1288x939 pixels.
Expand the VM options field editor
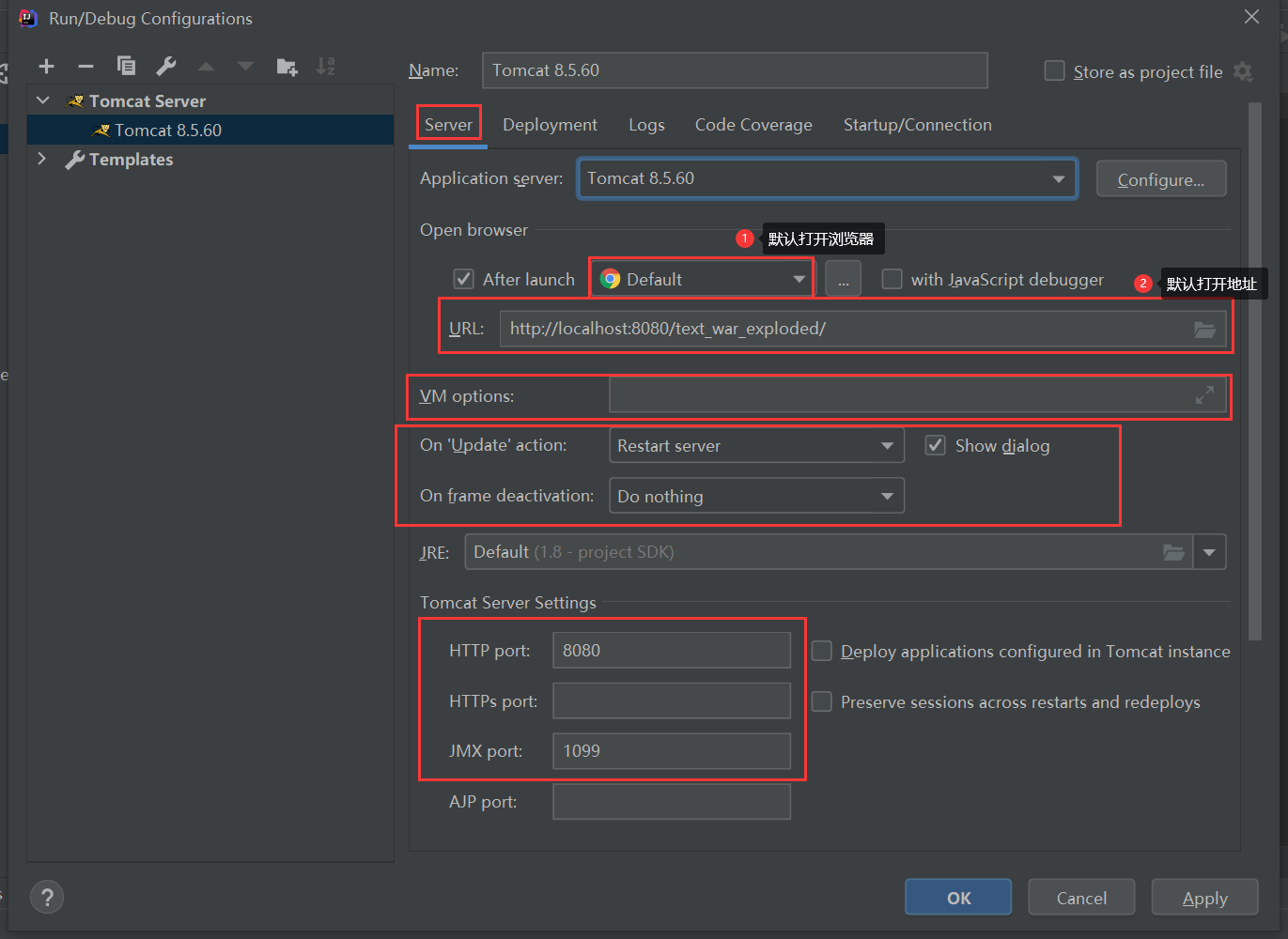1204,396
